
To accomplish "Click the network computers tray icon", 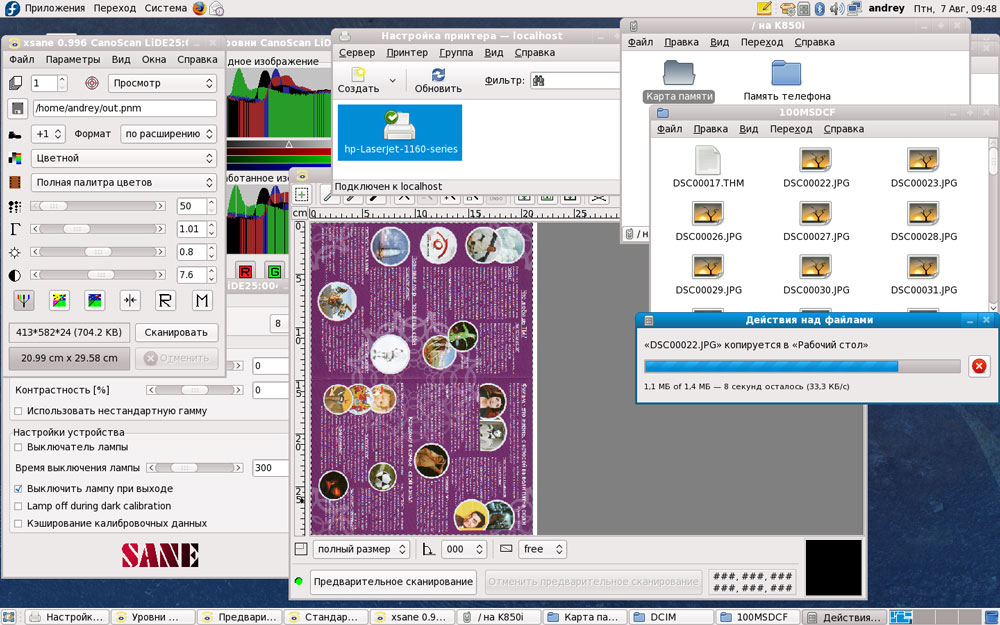I will (855, 8).
